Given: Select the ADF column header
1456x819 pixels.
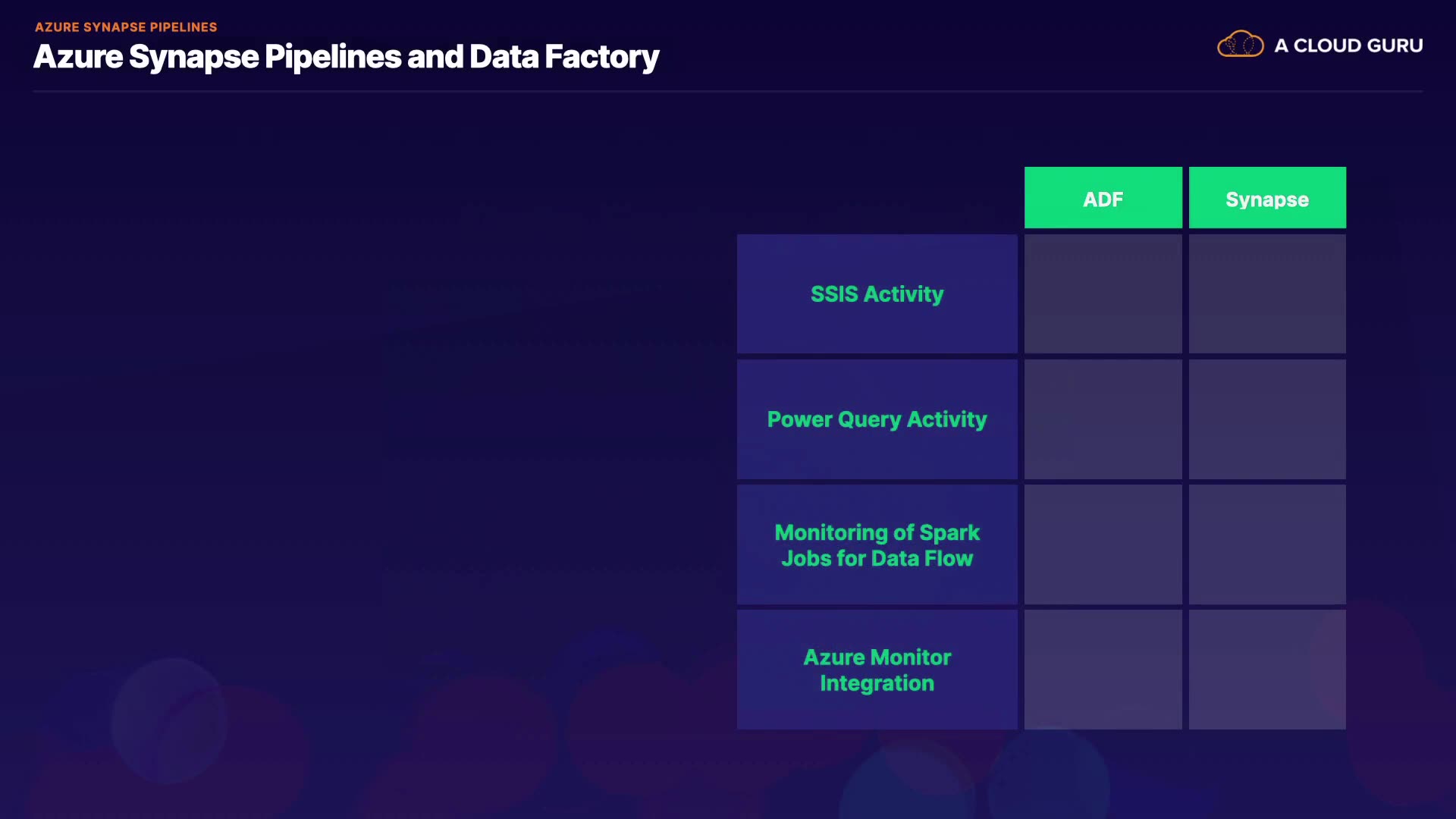Looking at the screenshot, I should click(x=1103, y=198).
